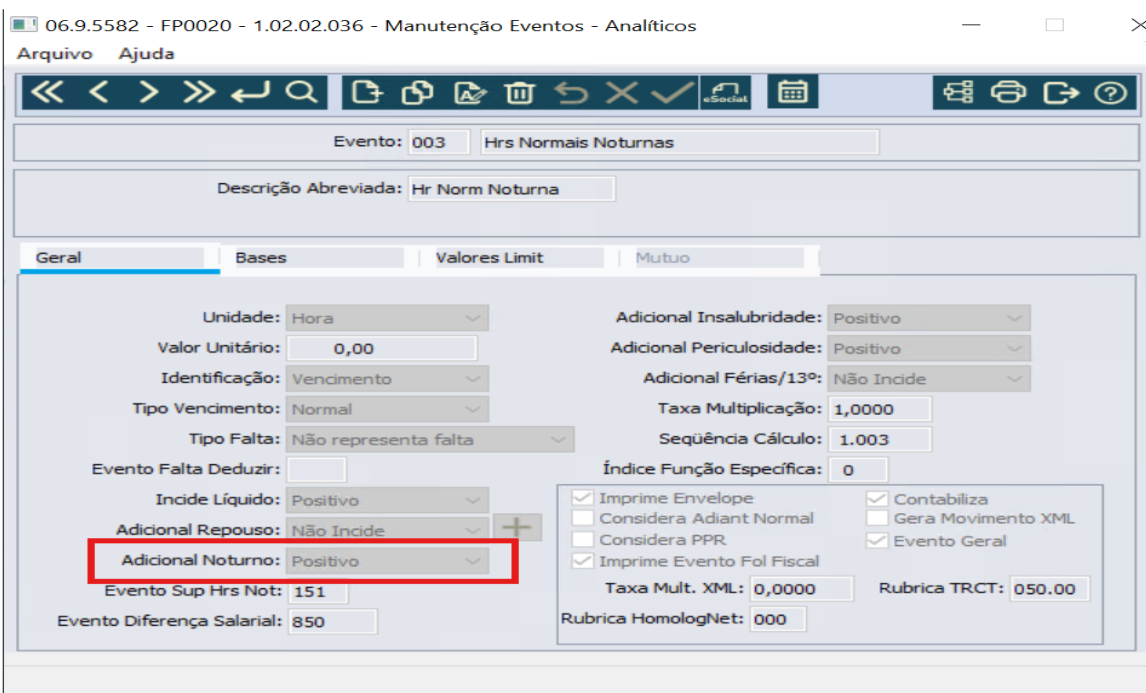
Task: Go to the first record
Action: (x=48, y=92)
